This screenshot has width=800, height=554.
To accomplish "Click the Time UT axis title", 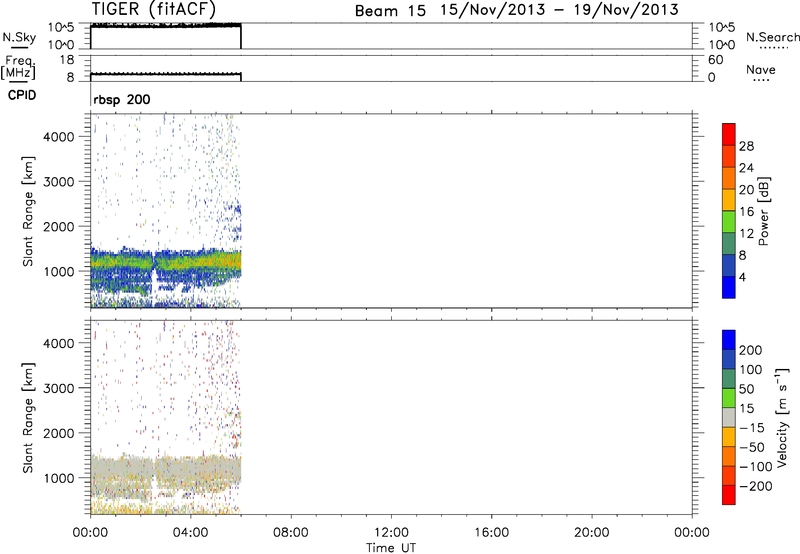I will [391, 548].
